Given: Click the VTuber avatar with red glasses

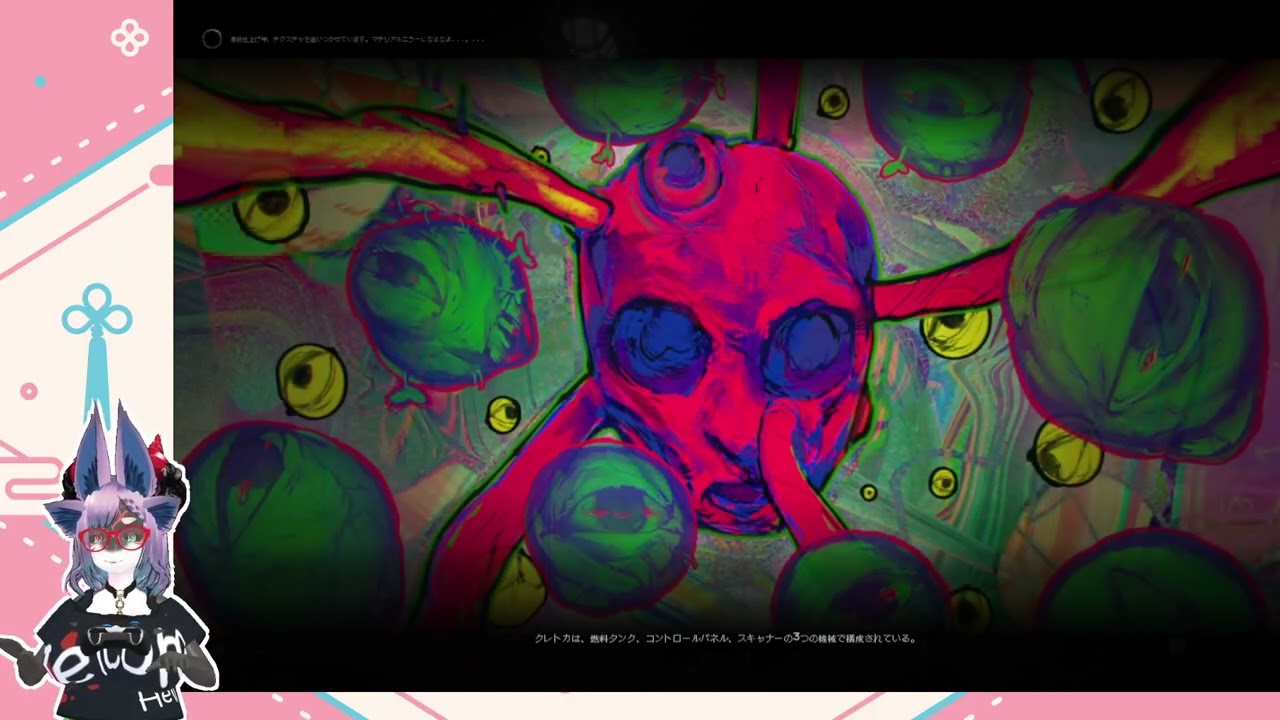Looking at the screenshot, I should pyautogui.click(x=116, y=562).
